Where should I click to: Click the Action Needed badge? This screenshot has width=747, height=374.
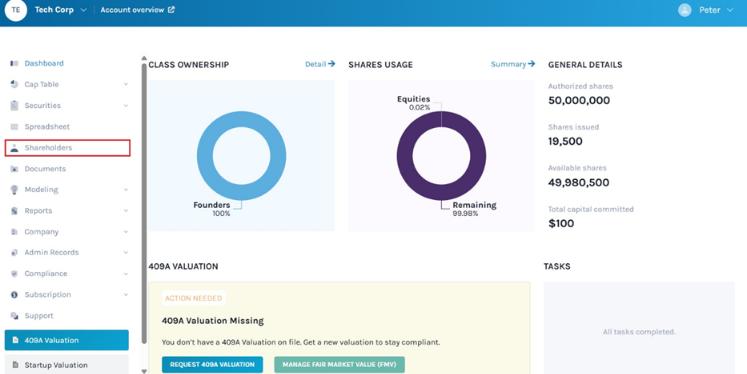click(193, 298)
